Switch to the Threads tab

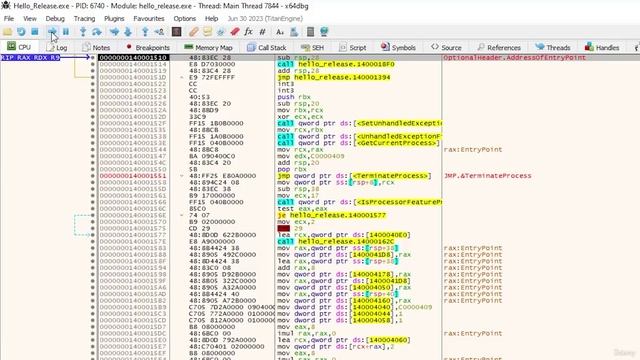tap(552, 47)
